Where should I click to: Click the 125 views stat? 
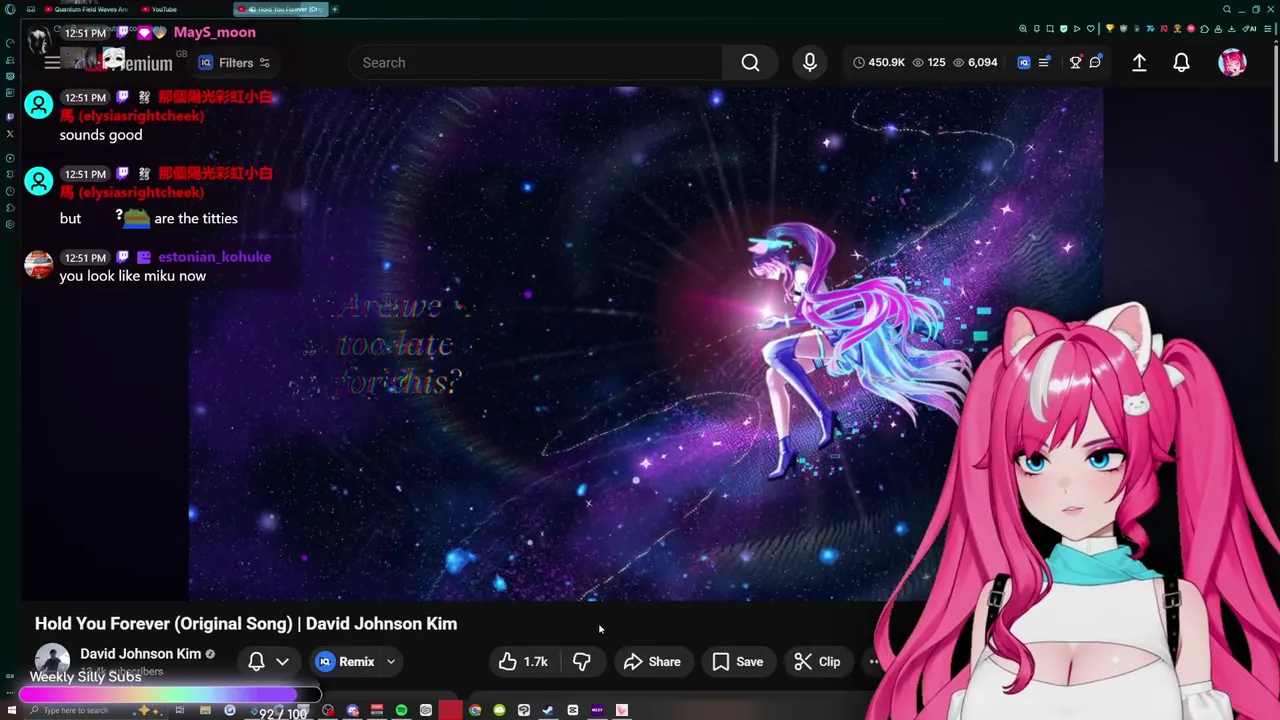(x=927, y=62)
